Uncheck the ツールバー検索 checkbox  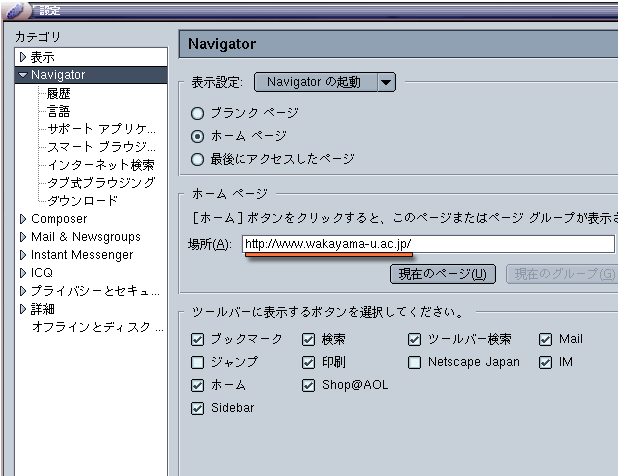click(415, 339)
